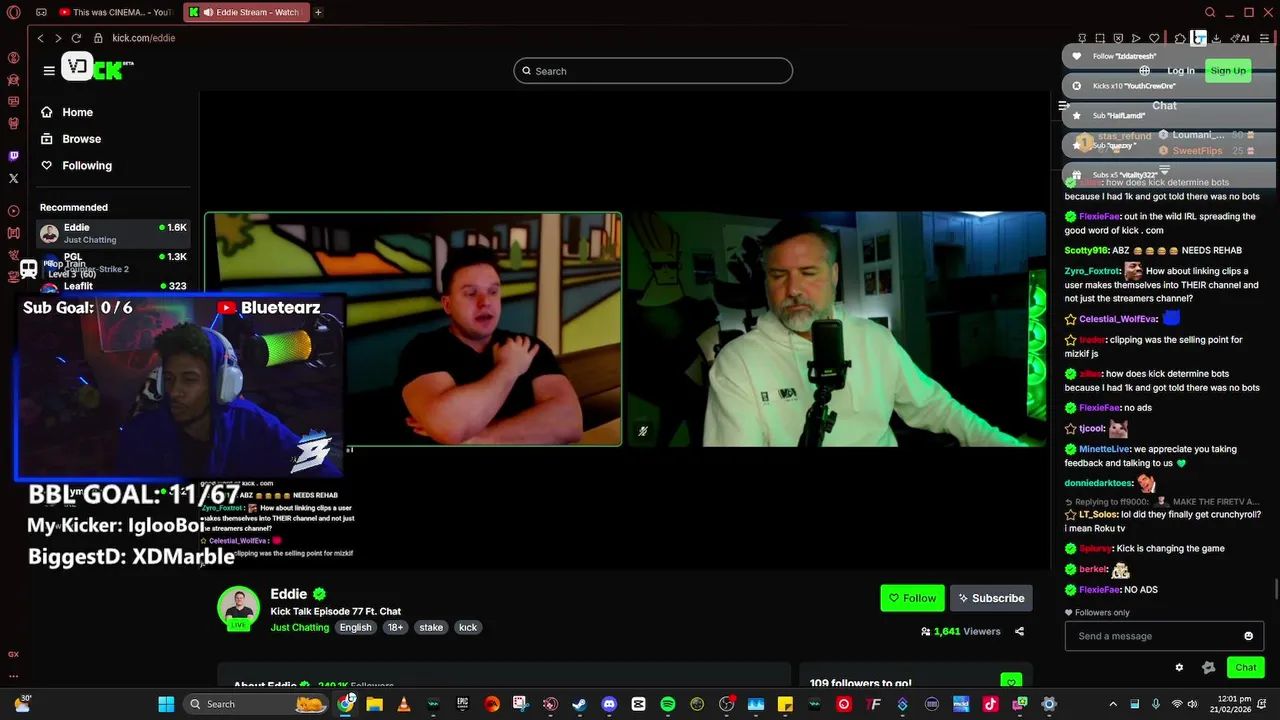Open the Twitch sidebar shortcut

point(13,156)
